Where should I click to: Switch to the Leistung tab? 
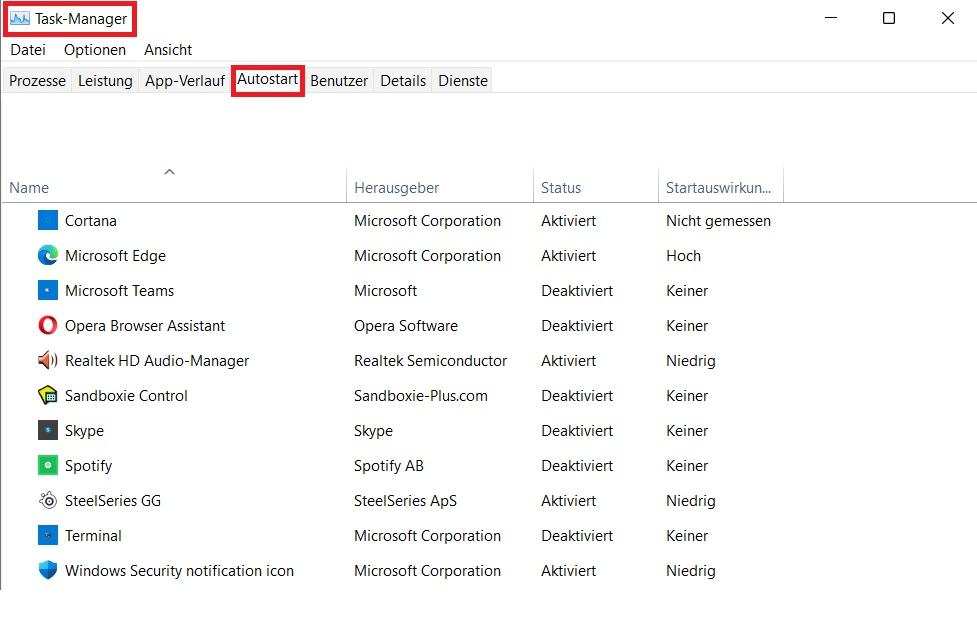[x=105, y=81]
